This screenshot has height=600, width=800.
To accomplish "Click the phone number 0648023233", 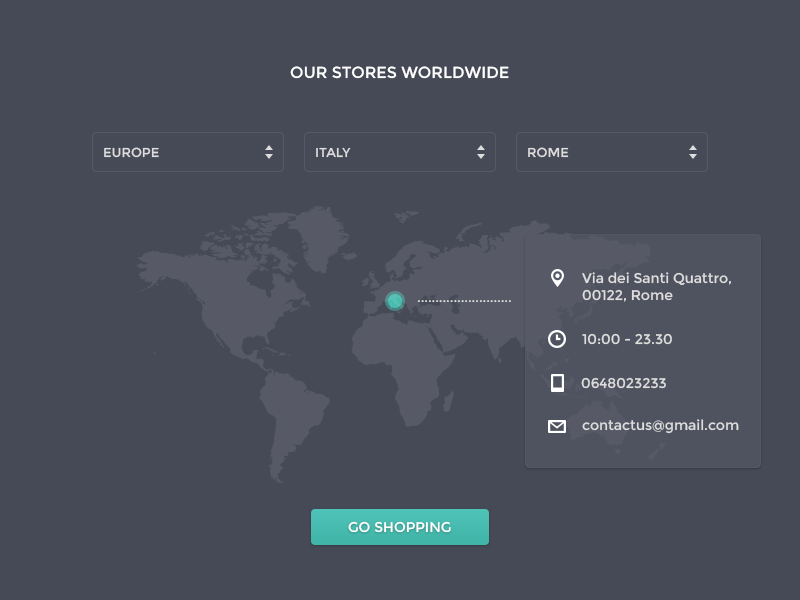I will coord(623,383).
